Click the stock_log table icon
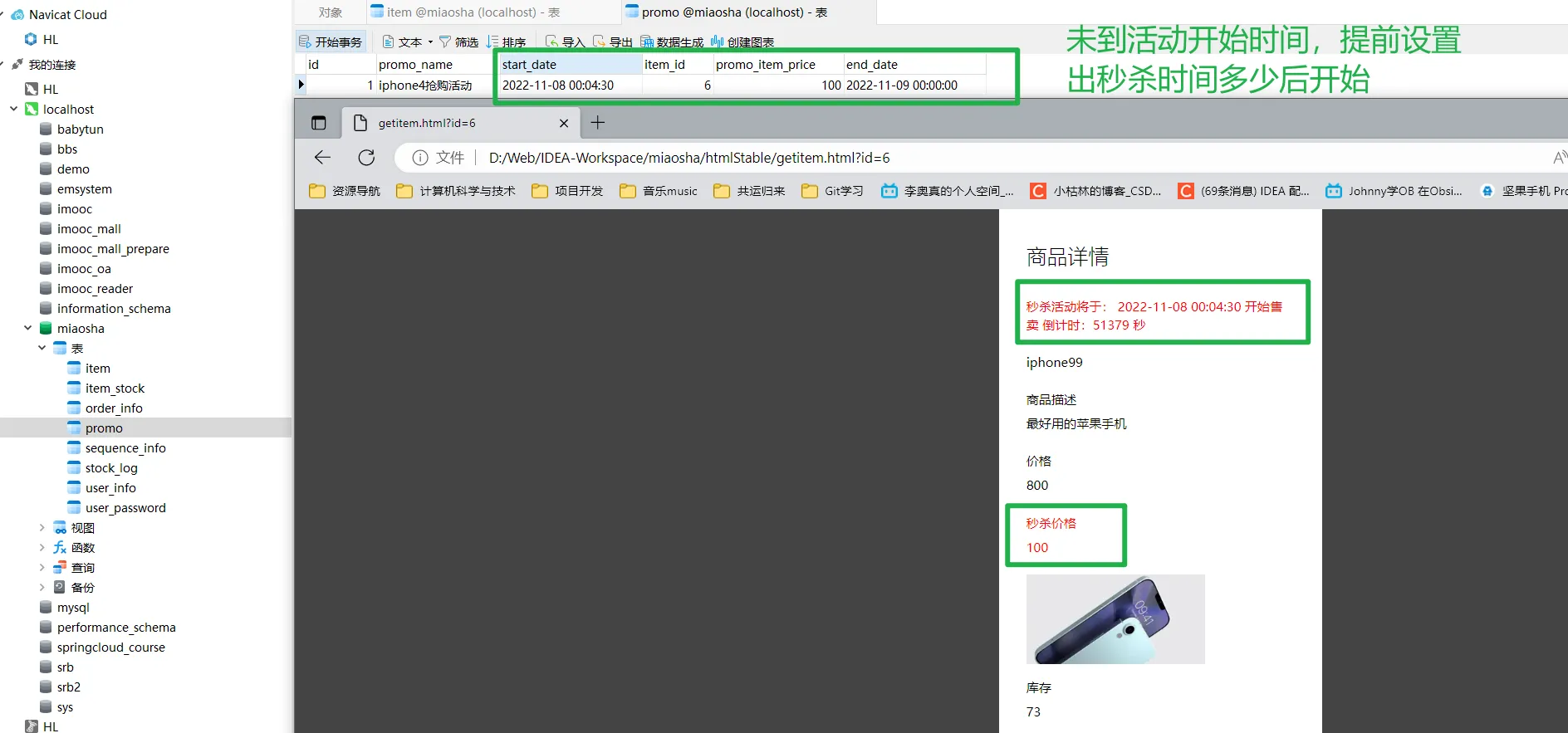1568x733 pixels. [x=74, y=468]
